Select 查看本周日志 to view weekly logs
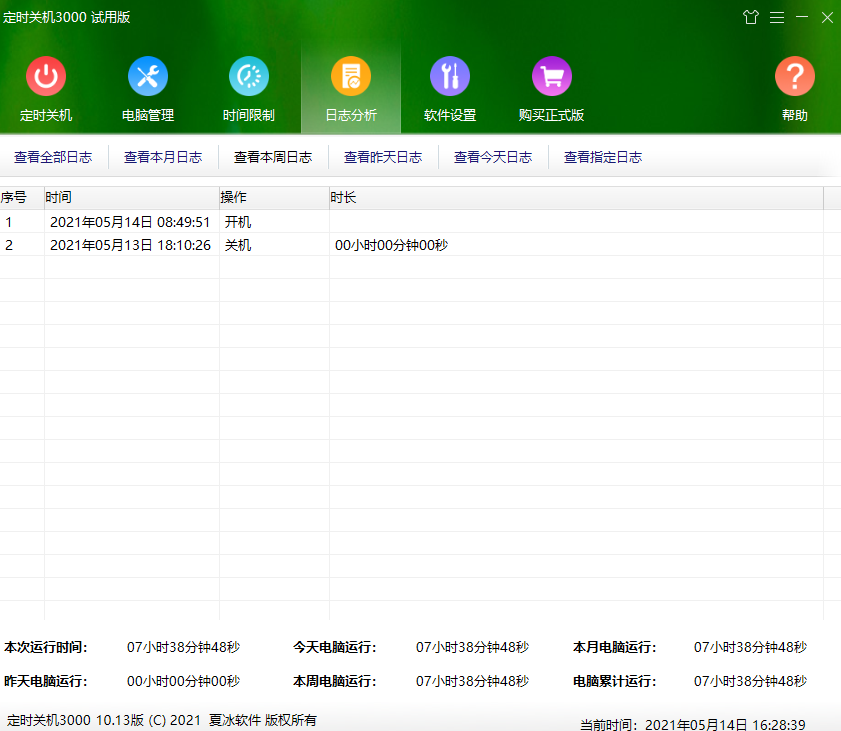 click(273, 157)
